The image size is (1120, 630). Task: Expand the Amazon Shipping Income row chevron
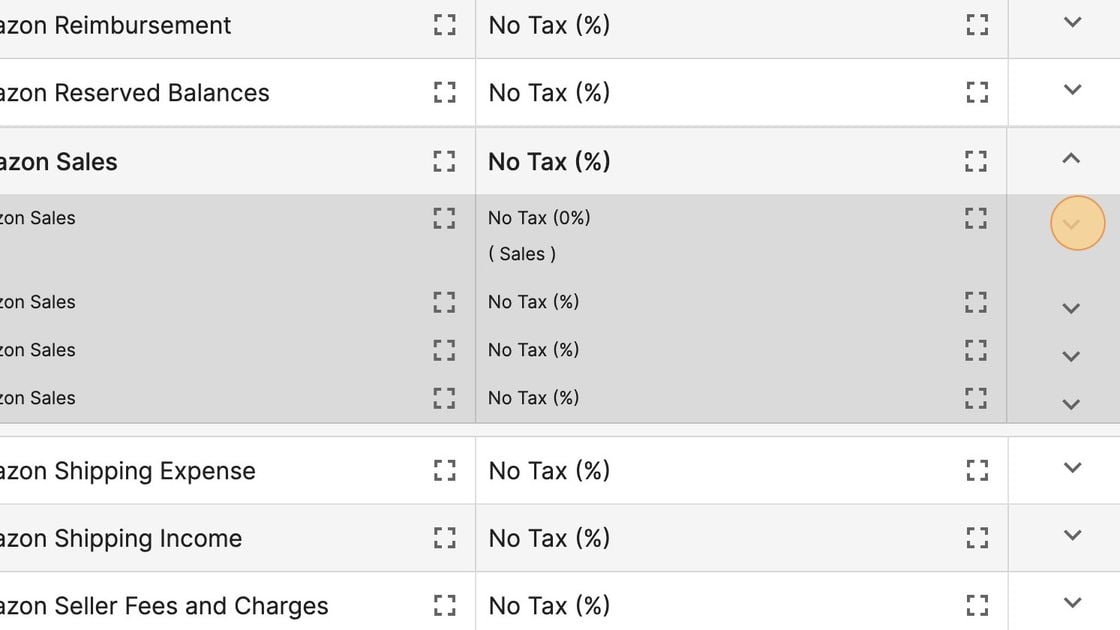[x=1072, y=534]
